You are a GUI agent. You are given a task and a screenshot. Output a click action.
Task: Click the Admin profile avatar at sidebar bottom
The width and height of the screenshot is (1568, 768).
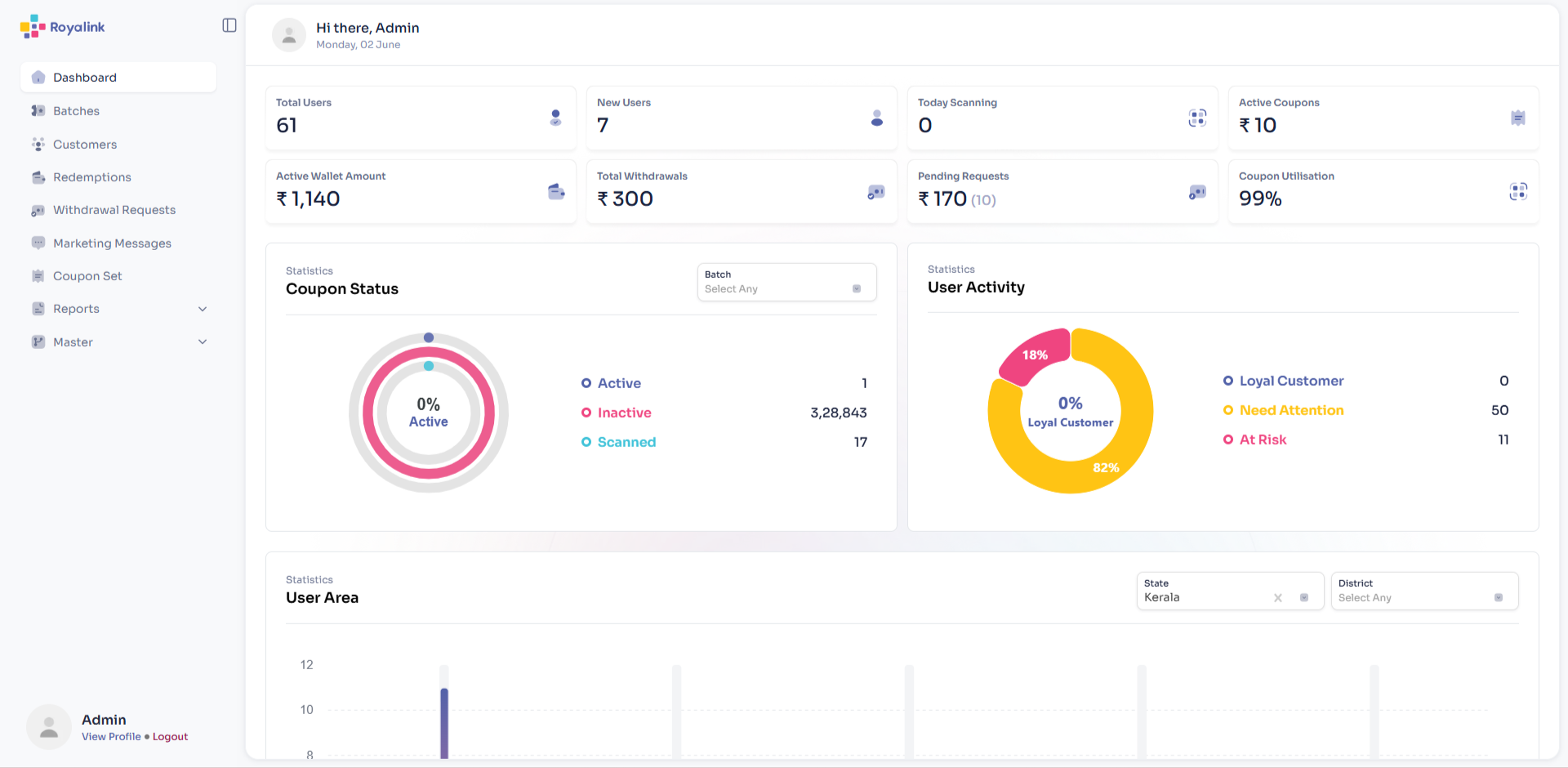49,727
